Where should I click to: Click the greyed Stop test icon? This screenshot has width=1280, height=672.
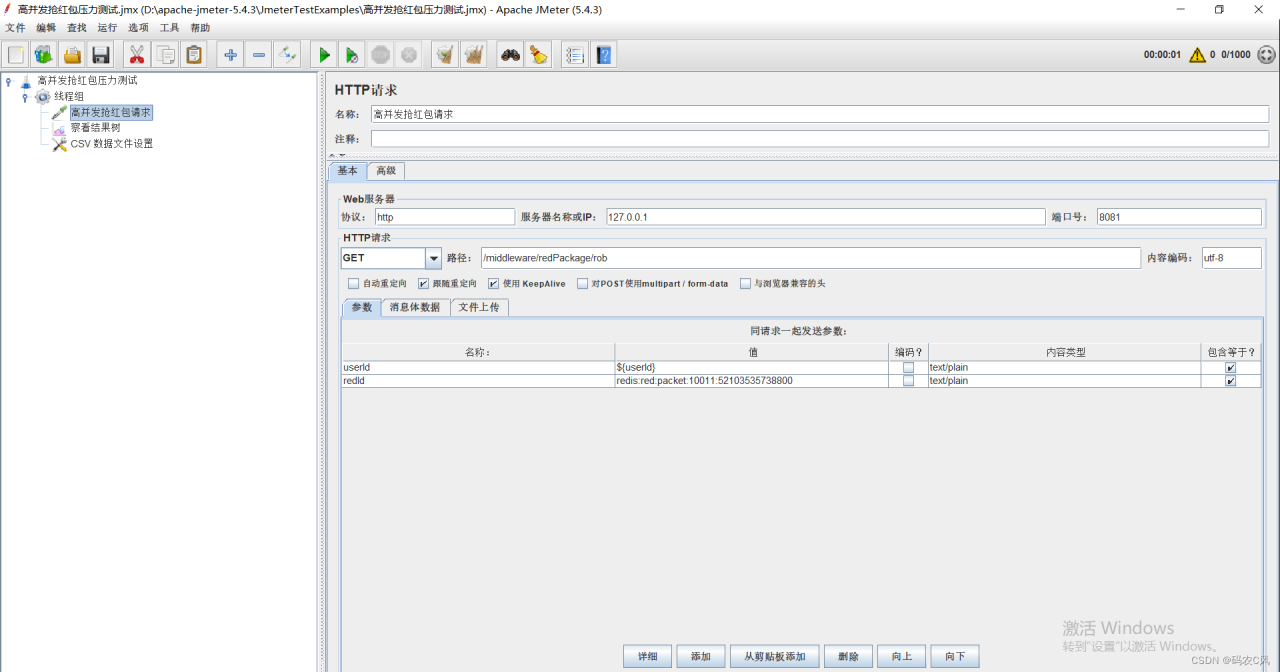(380, 55)
